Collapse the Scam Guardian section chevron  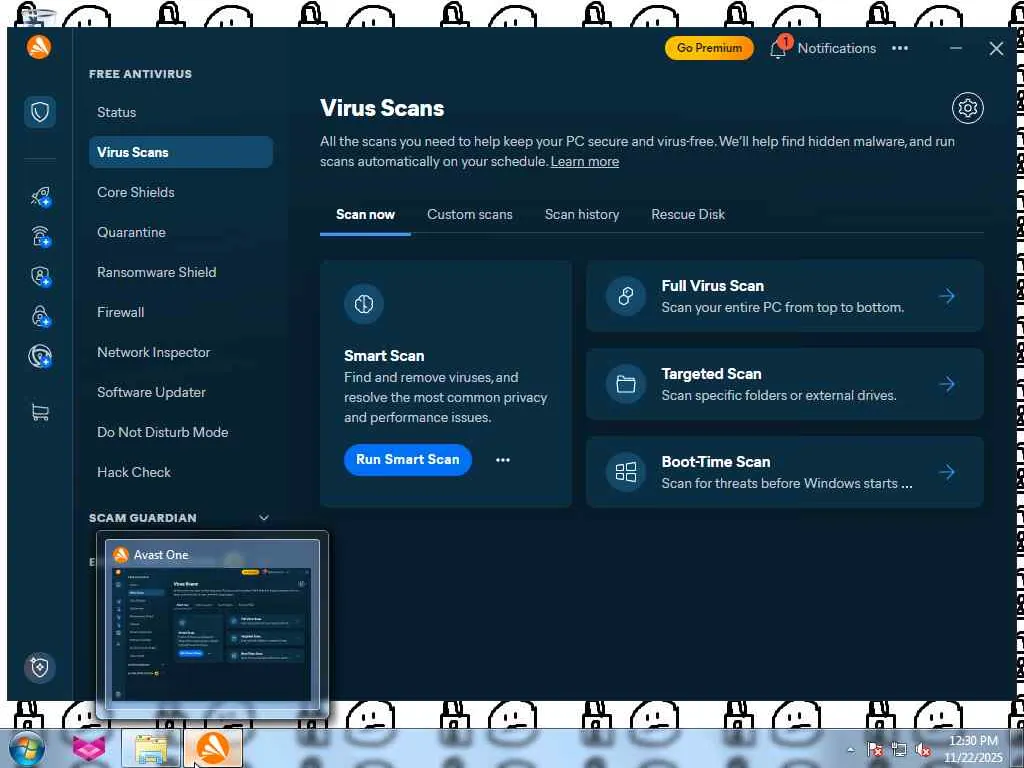[264, 518]
